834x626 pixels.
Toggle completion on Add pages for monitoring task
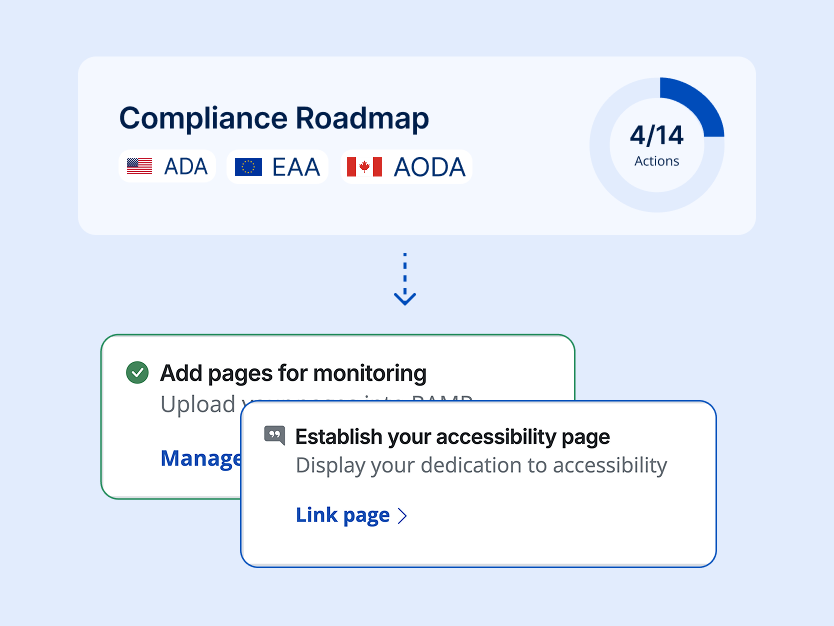click(x=138, y=372)
